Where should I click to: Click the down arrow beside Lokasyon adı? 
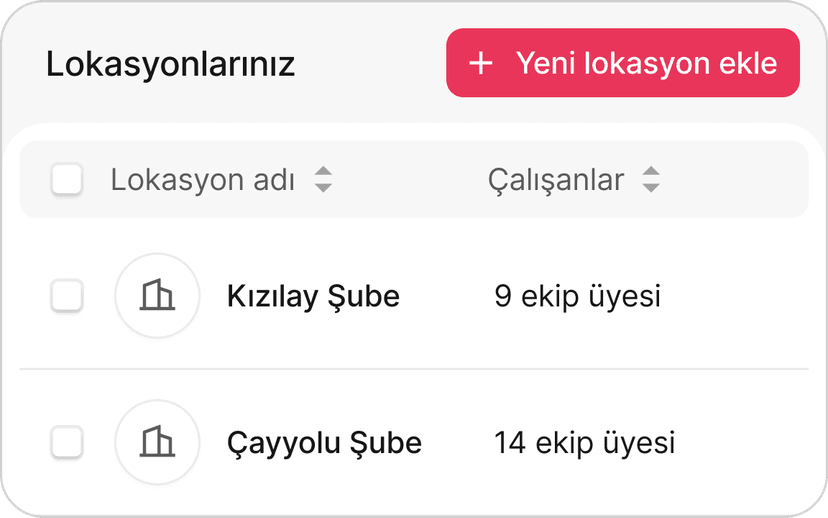click(x=322, y=188)
